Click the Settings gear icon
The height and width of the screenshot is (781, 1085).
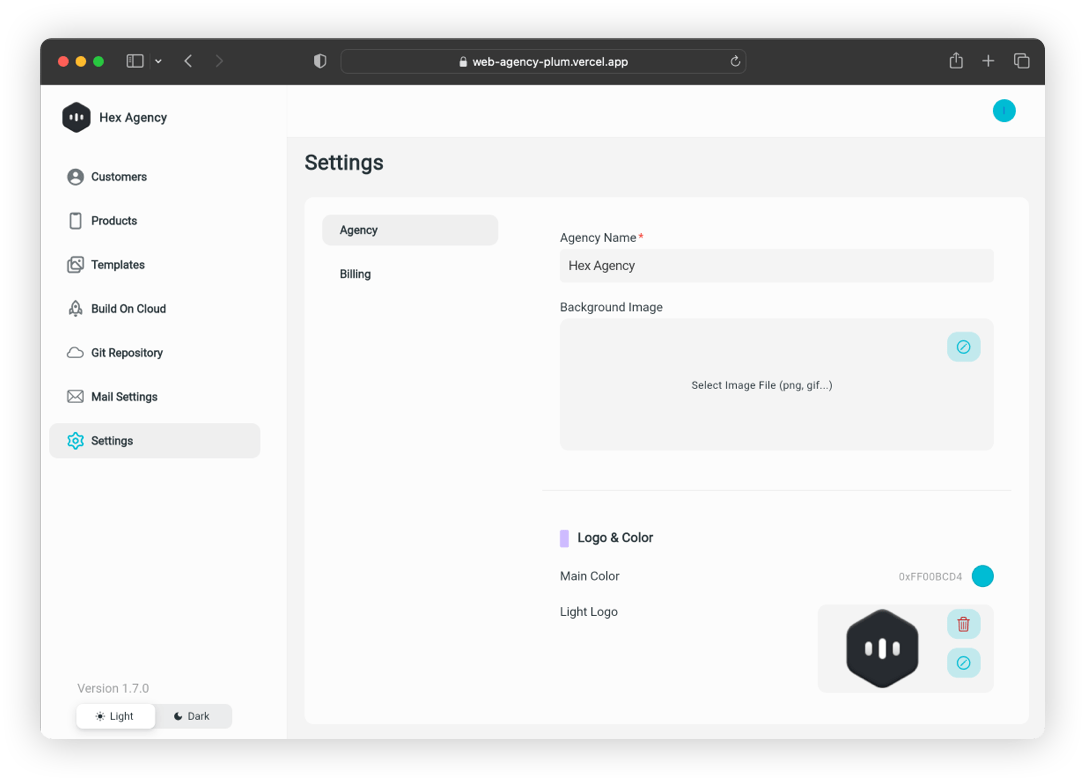point(75,441)
